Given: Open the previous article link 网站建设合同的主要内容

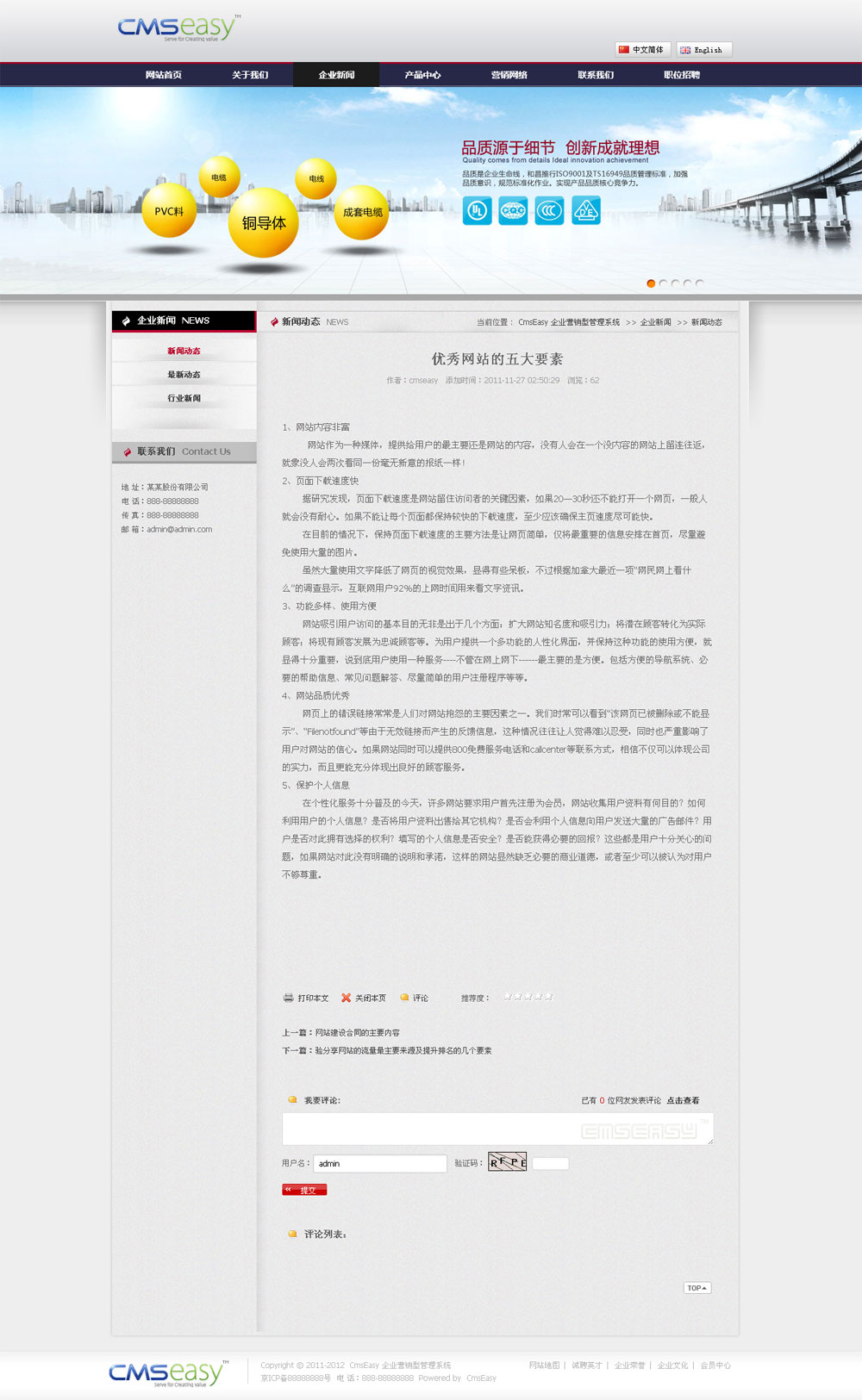Looking at the screenshot, I should tap(357, 1032).
